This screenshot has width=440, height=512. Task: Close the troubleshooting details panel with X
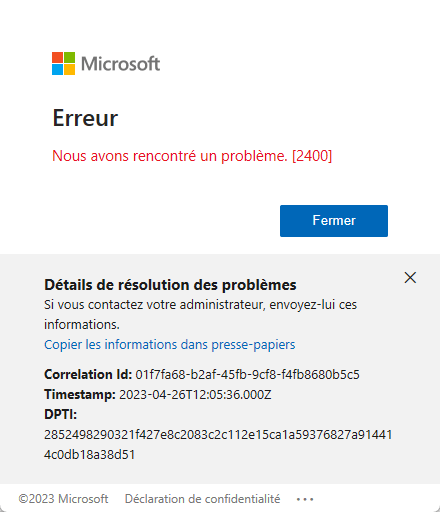click(x=410, y=277)
